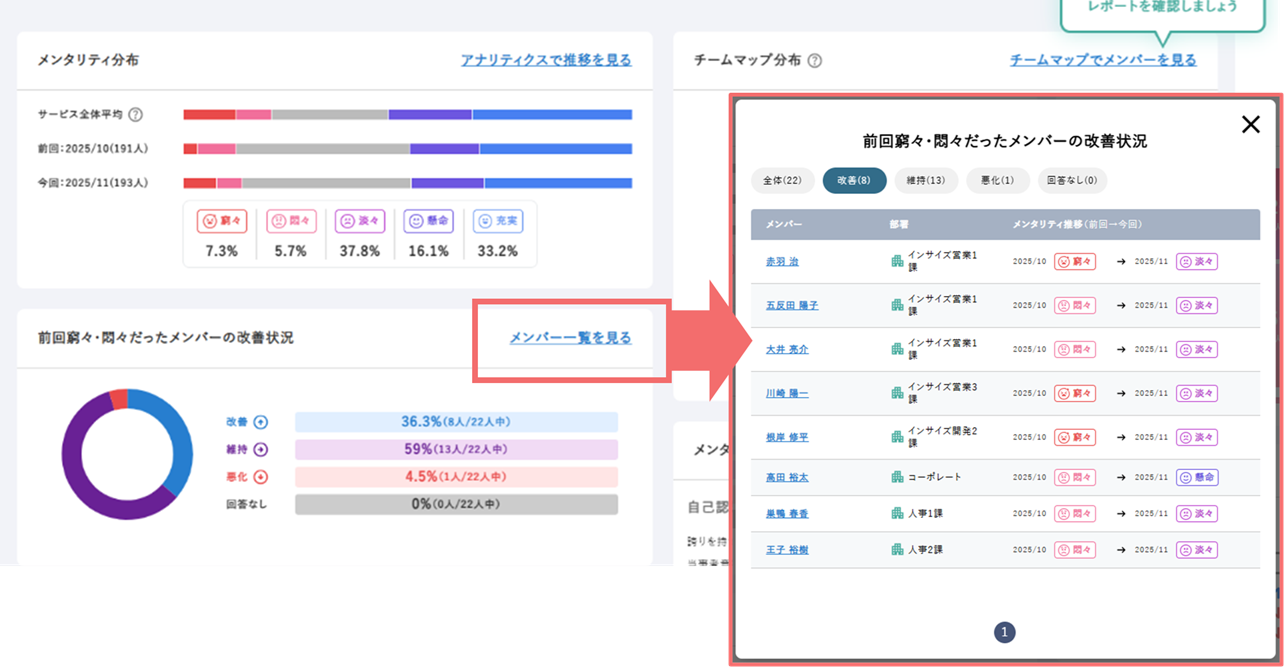Click the 2025/10 悶々 badge in 五反田 陽子's row
Viewport: 1284px width, 667px height.
1075,305
